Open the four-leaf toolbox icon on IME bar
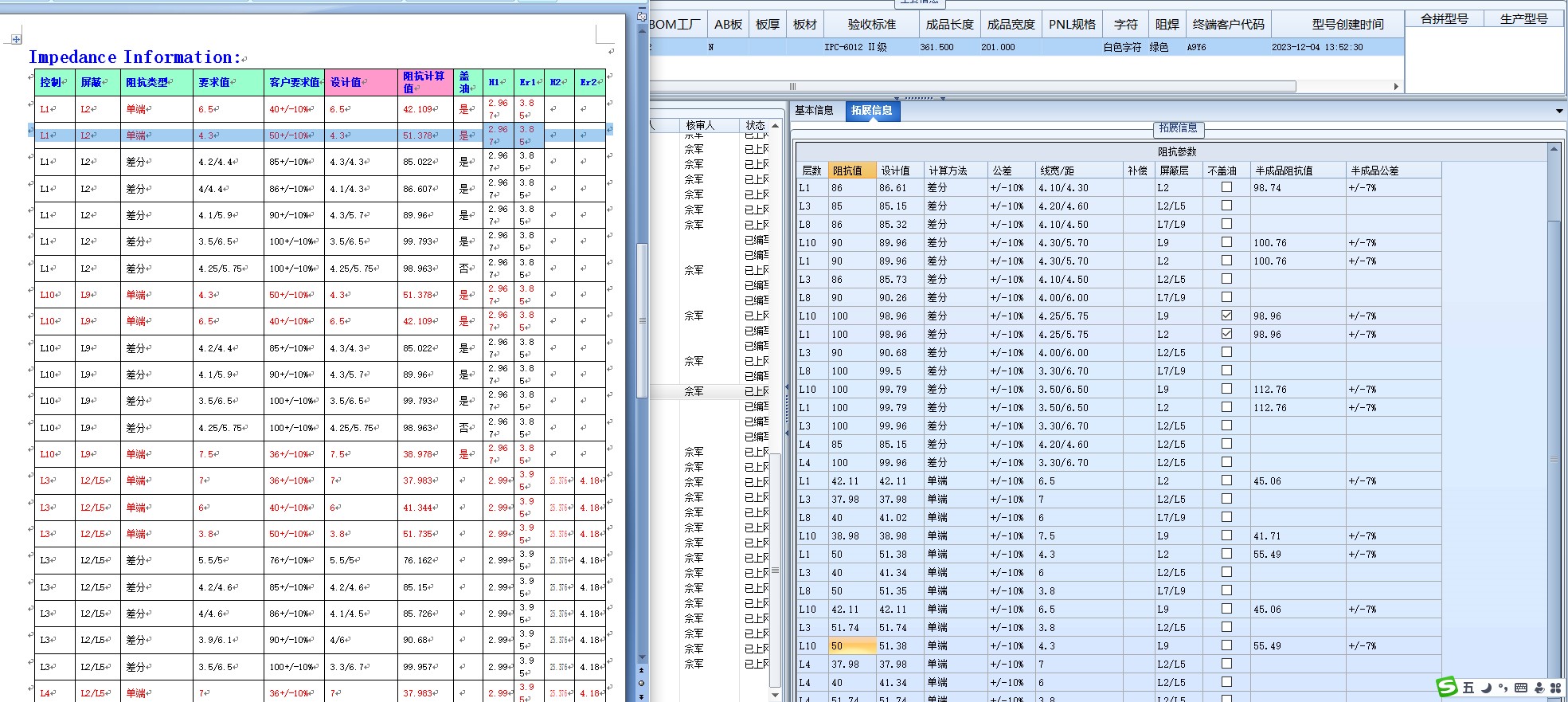The image size is (1568, 702). (x=1555, y=688)
